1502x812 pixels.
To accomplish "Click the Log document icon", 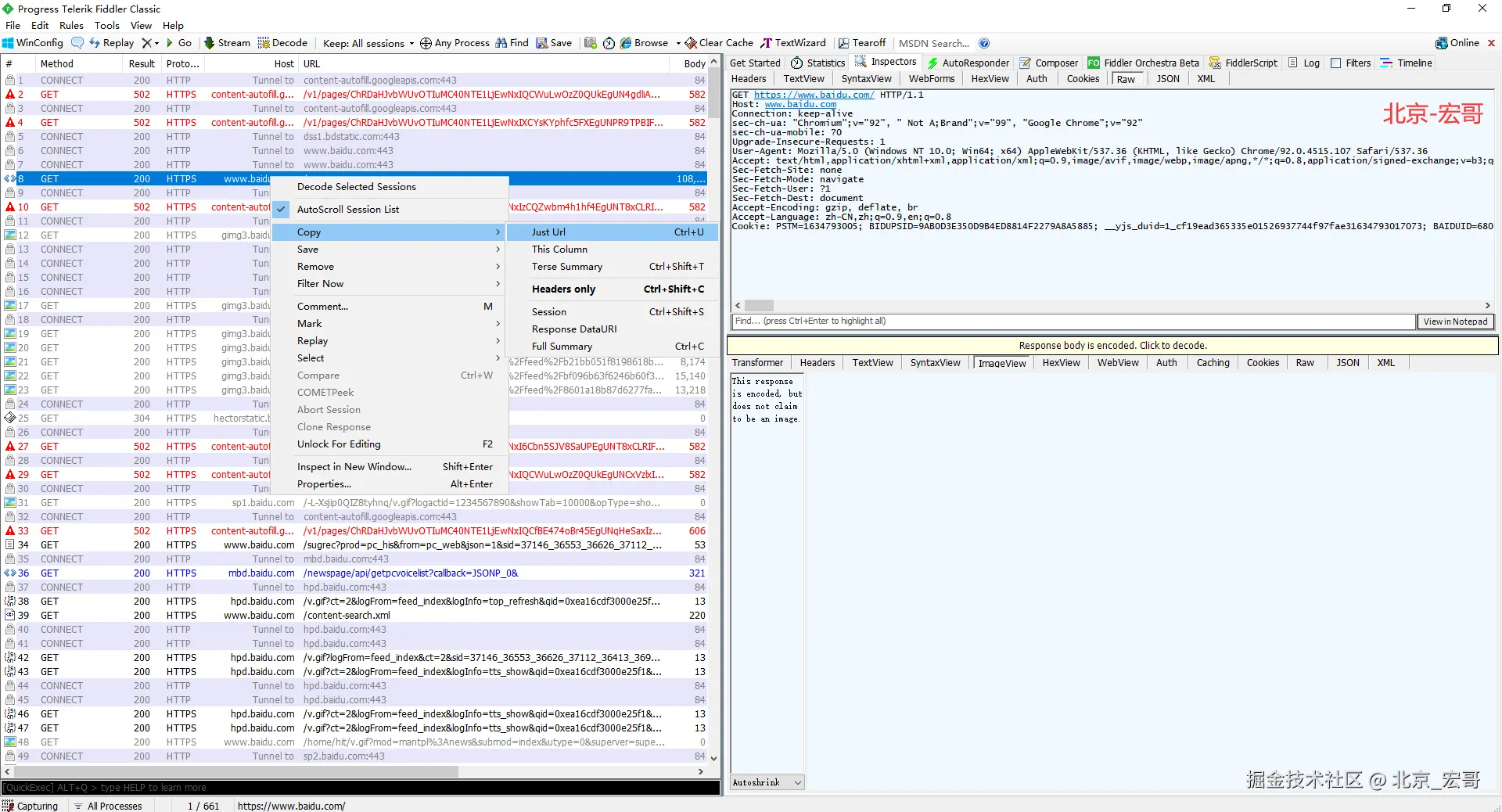I will [x=1293, y=63].
